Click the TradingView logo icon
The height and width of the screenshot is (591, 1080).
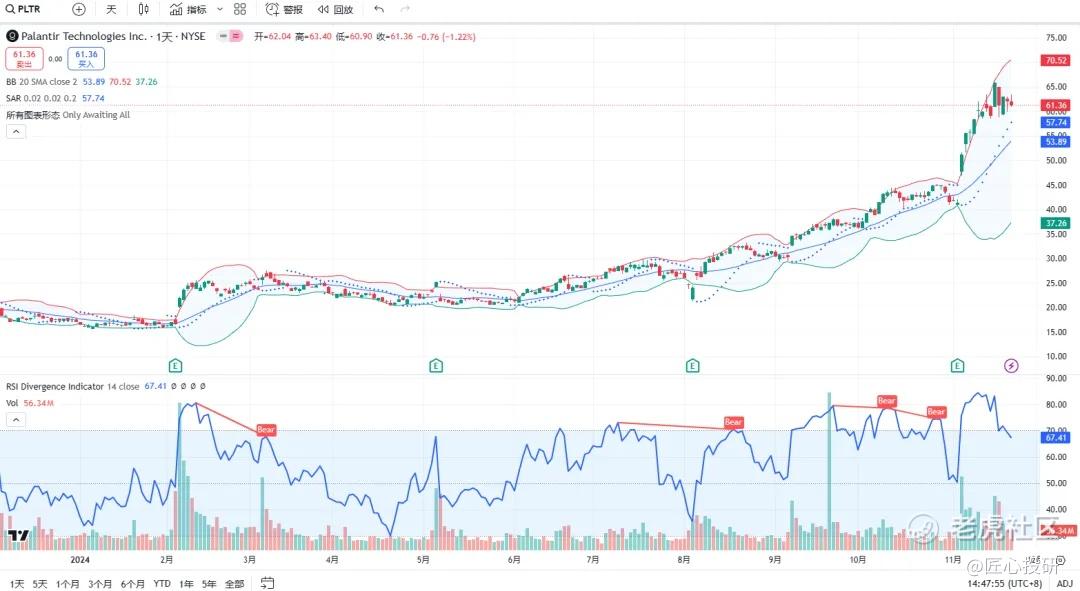pos(18,535)
